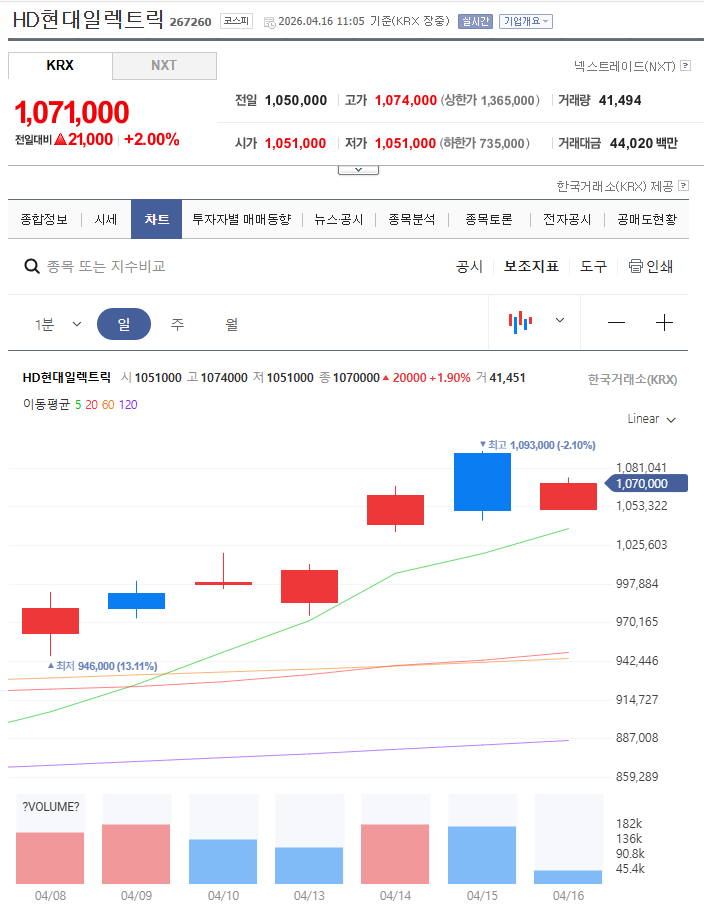Click the 종목 또는 지수비교 search field
The height and width of the screenshot is (912, 704).
tap(106, 266)
